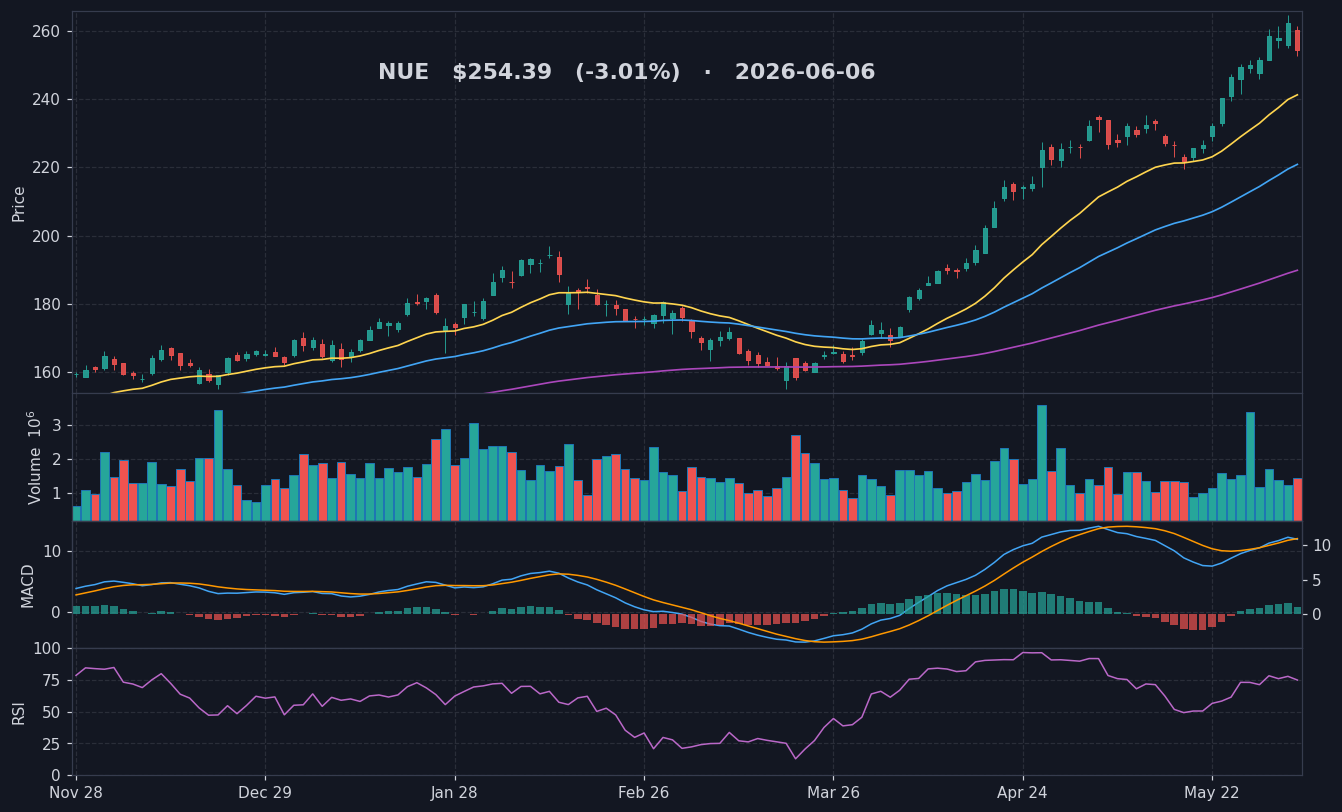Select the RSI axis label
This screenshot has height=812, width=1342.
19,712
